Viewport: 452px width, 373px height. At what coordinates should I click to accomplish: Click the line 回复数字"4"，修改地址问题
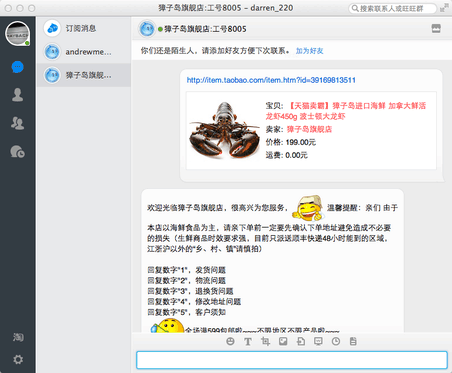(194, 302)
